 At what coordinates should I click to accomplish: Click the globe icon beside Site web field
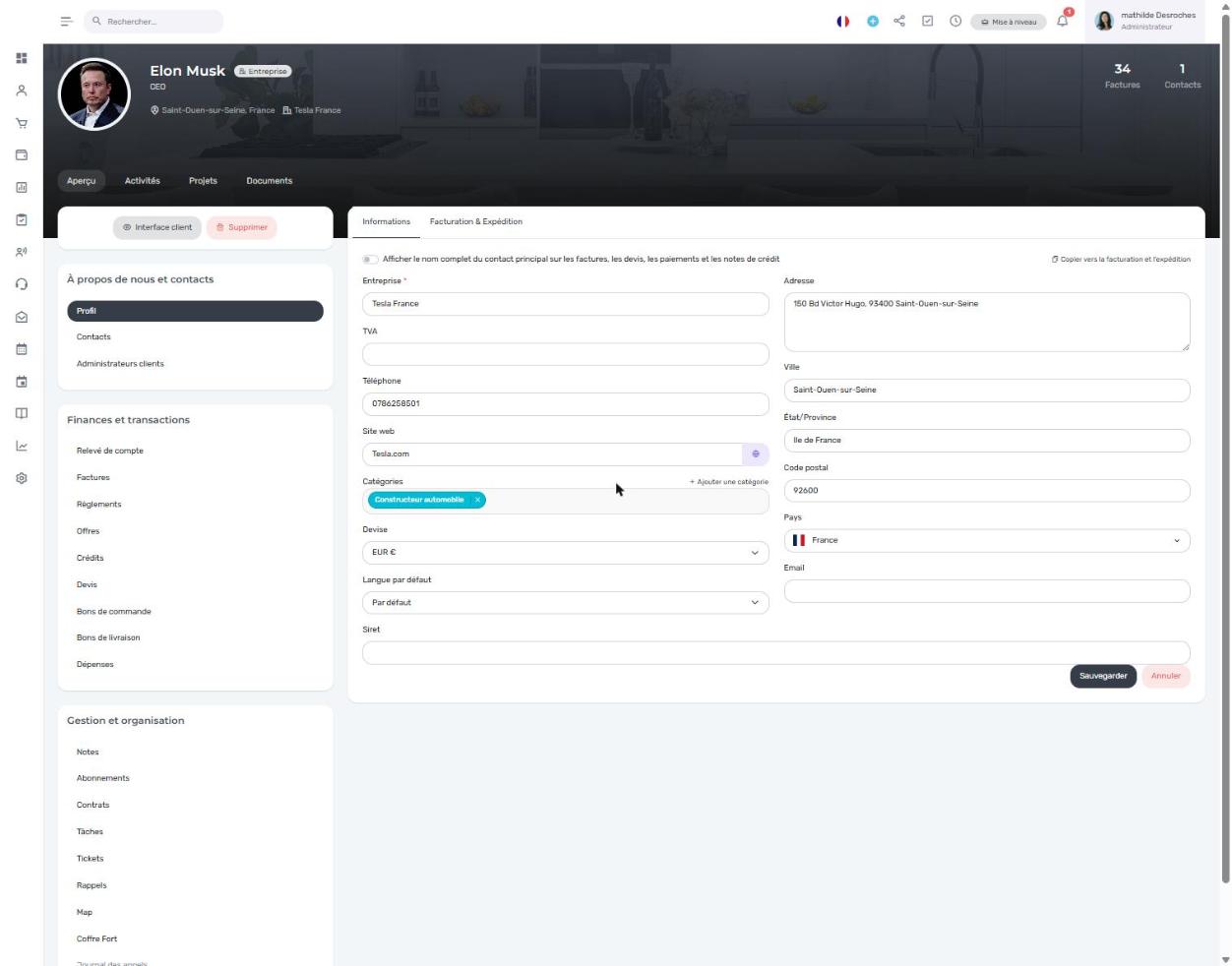pos(756,453)
